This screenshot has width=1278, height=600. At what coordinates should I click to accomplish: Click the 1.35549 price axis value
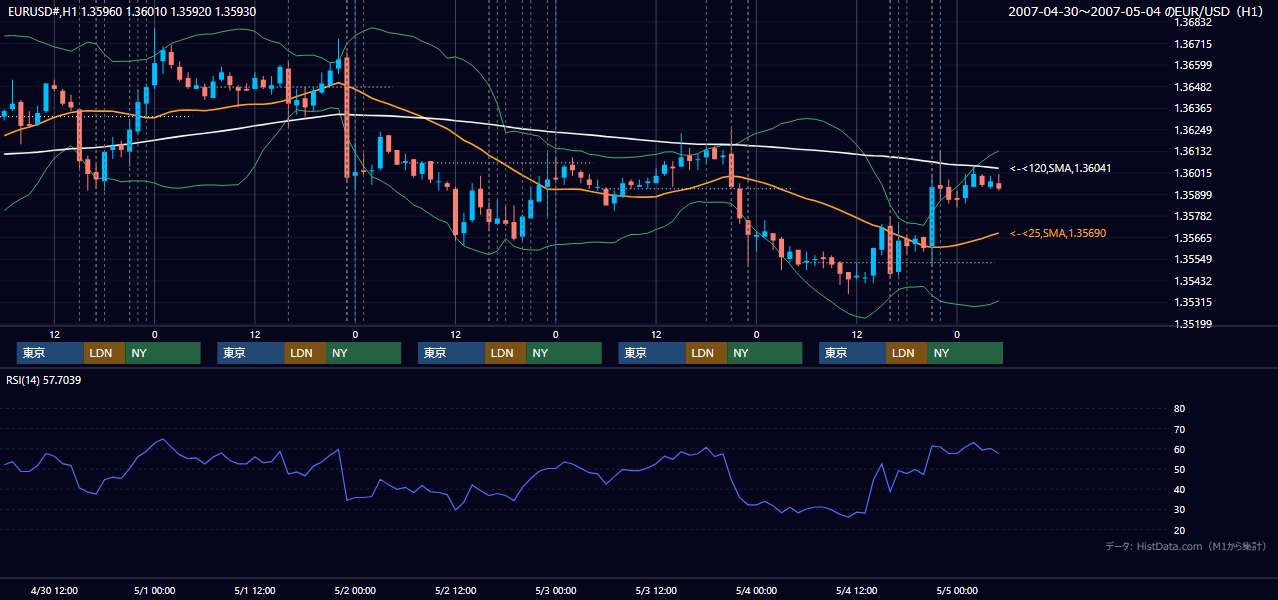coord(1193,259)
